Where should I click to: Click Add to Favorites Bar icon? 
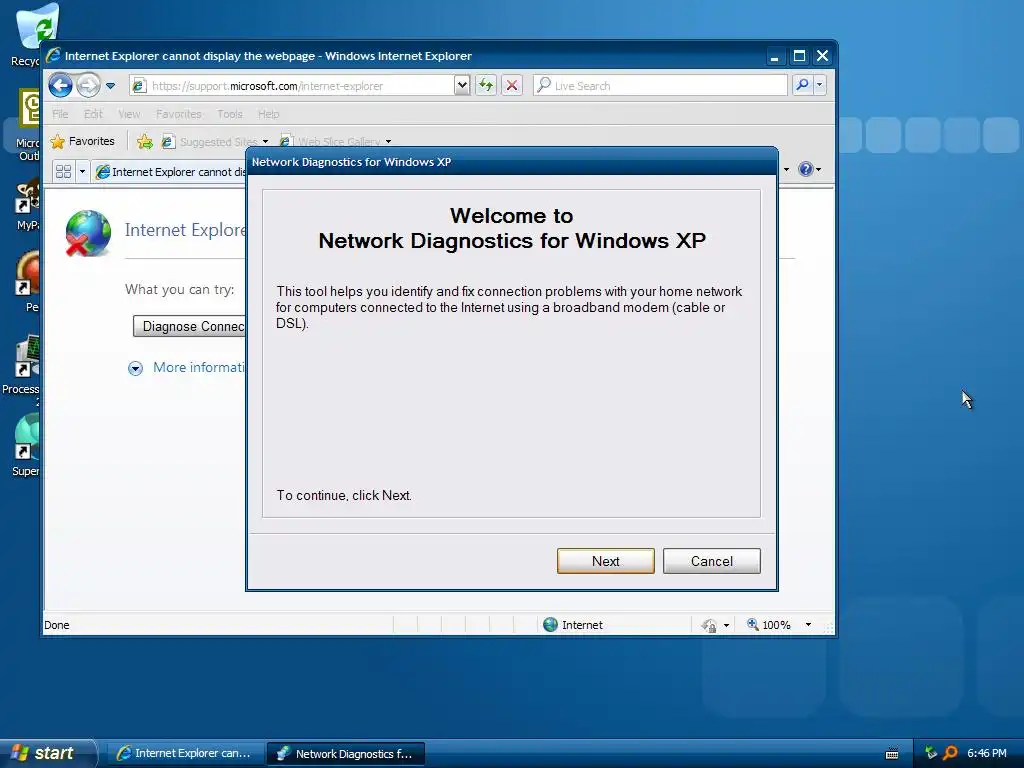point(145,142)
